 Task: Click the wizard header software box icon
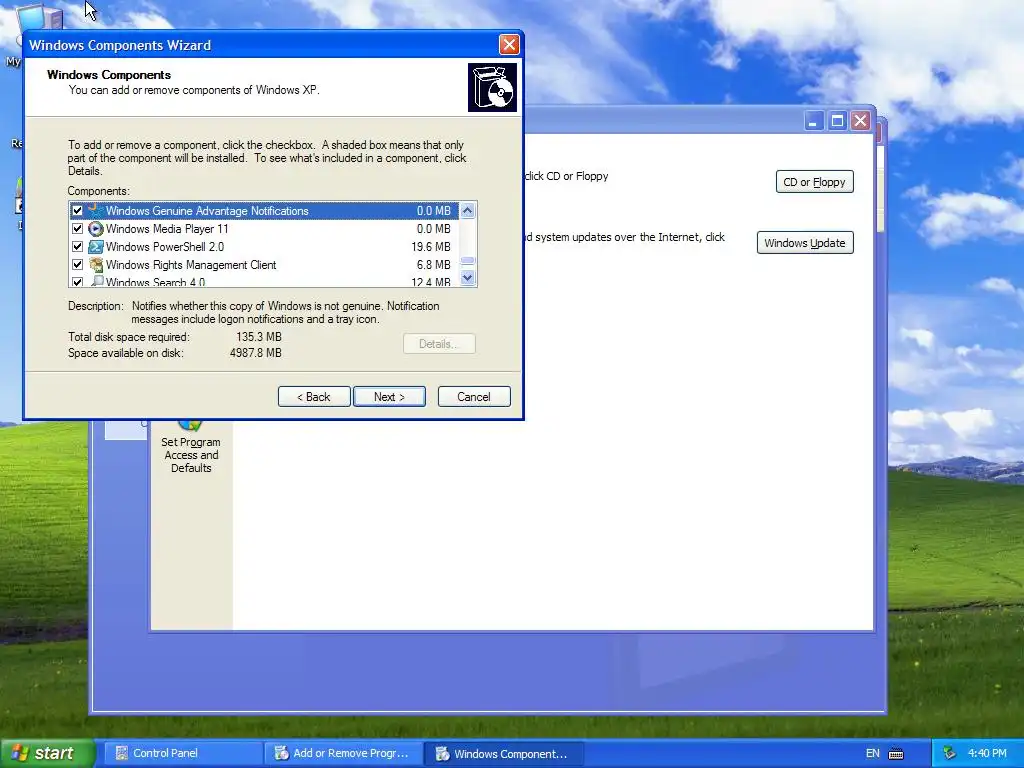[x=492, y=88]
